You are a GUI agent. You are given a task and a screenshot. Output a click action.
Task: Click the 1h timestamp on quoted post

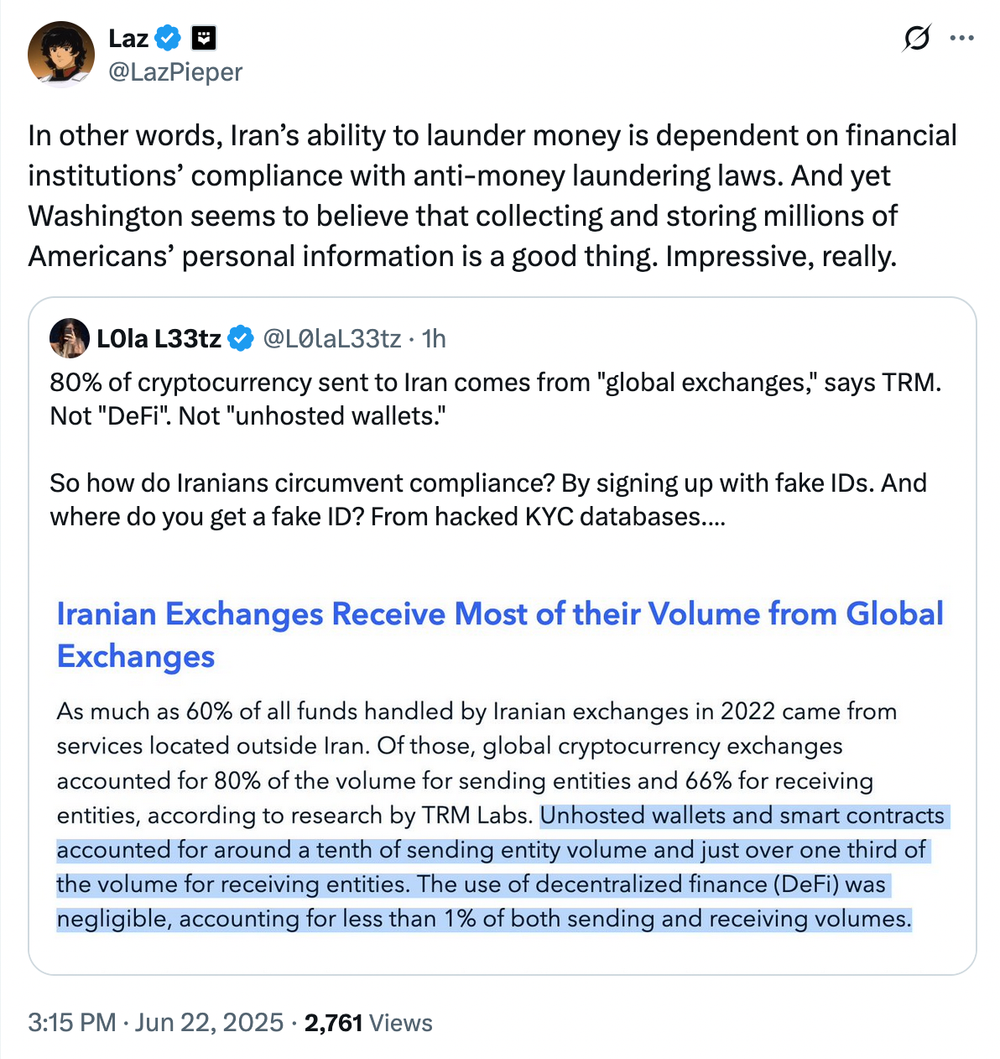(x=434, y=340)
